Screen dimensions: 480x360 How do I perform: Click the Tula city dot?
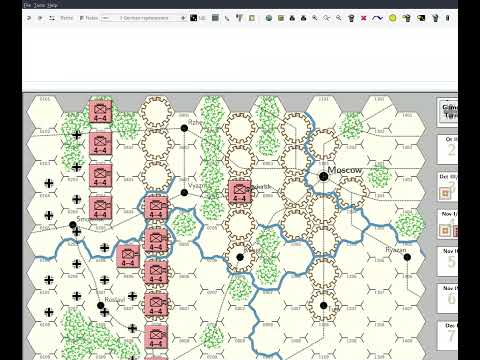pos(323,305)
